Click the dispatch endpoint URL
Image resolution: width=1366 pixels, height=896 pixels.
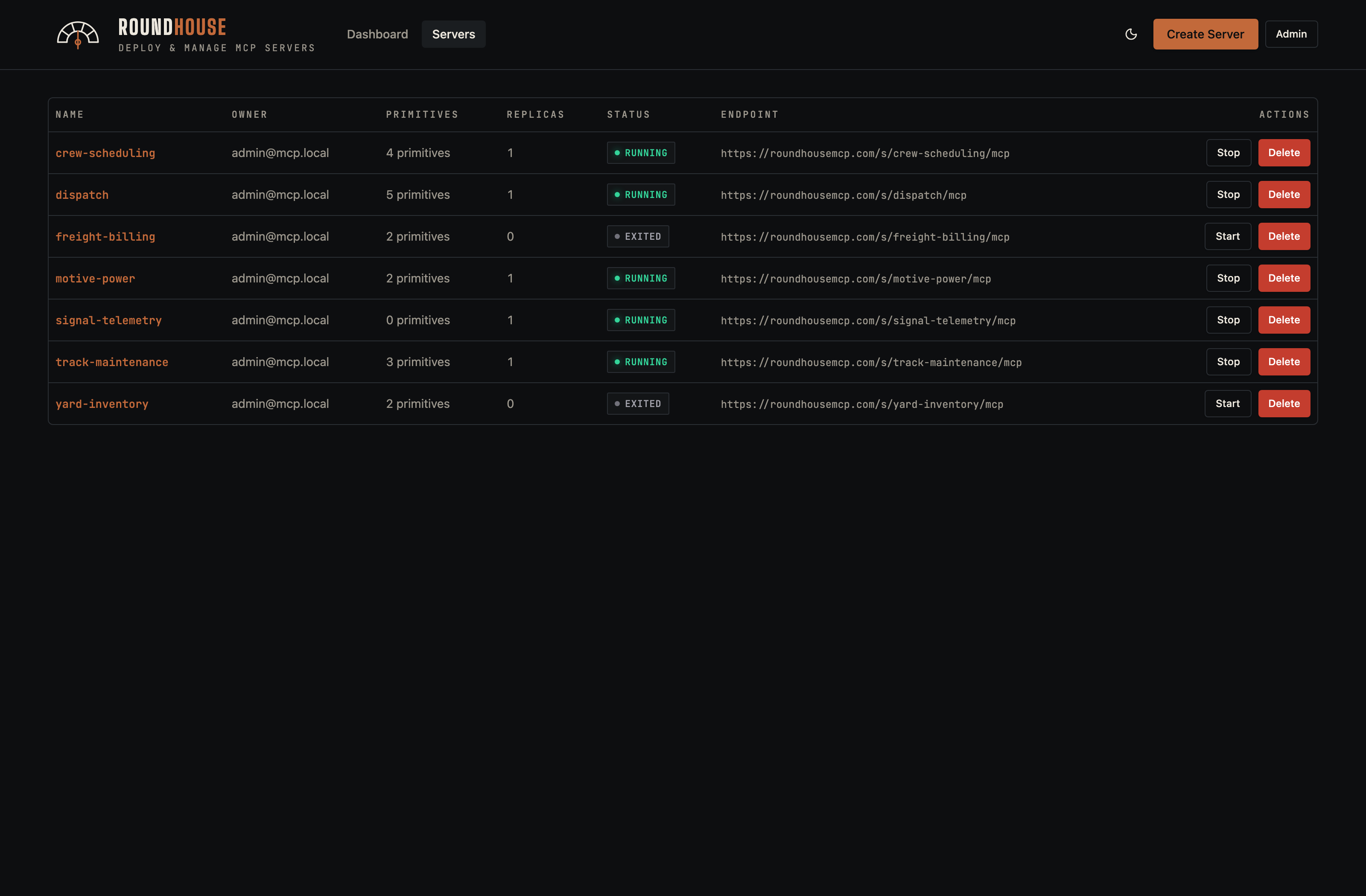click(x=844, y=195)
